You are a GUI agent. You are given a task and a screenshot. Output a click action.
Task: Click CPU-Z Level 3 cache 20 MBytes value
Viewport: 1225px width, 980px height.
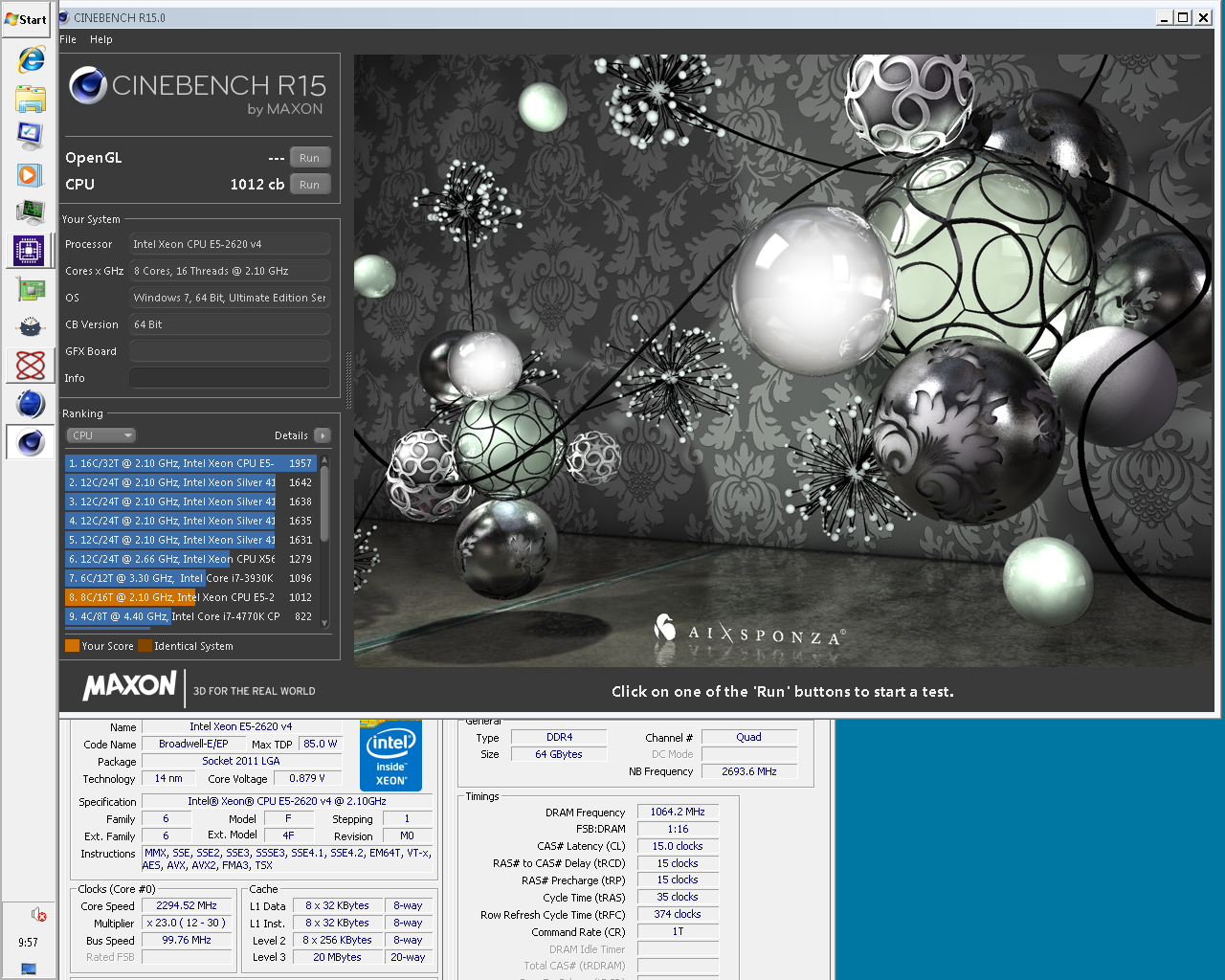click(337, 957)
